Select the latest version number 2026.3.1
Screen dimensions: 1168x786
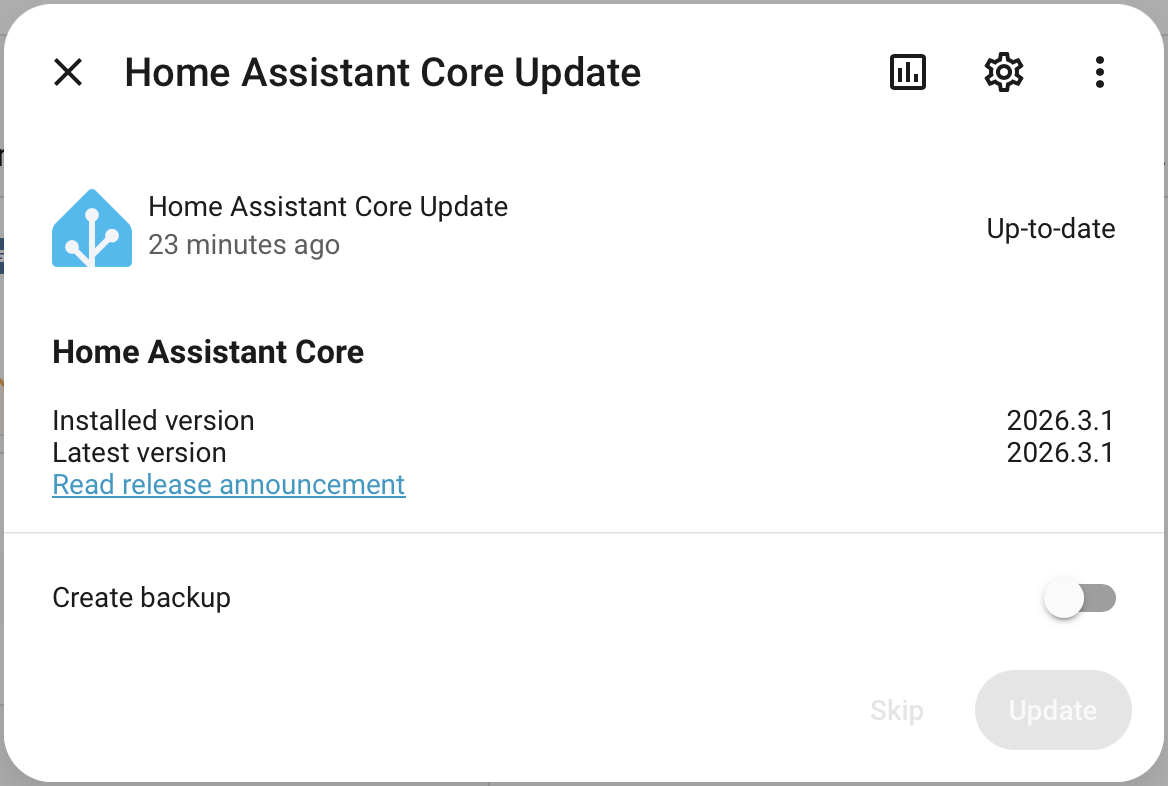[x=1060, y=452]
